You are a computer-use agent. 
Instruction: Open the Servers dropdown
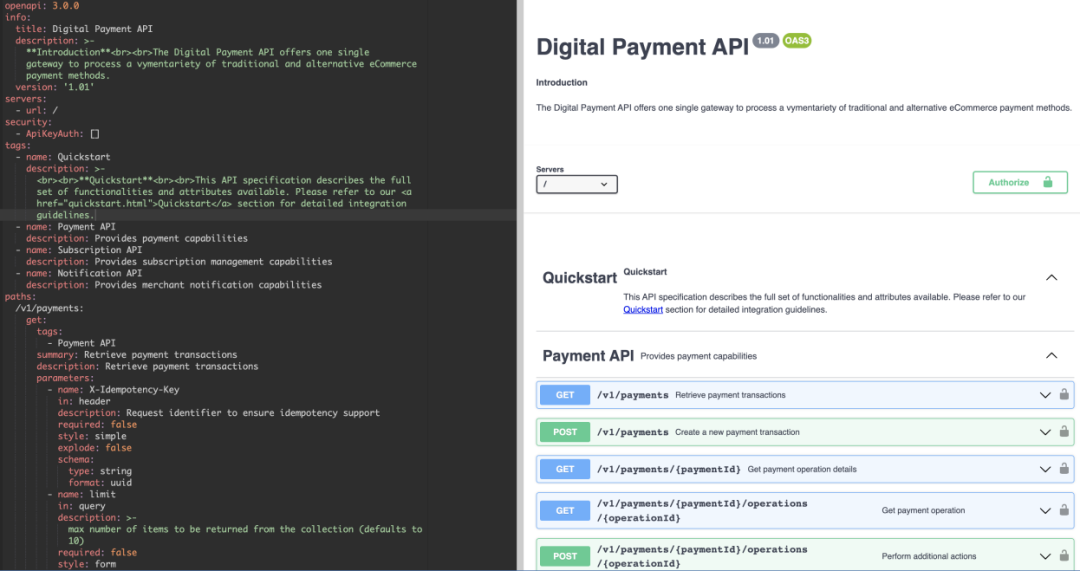[x=577, y=184]
